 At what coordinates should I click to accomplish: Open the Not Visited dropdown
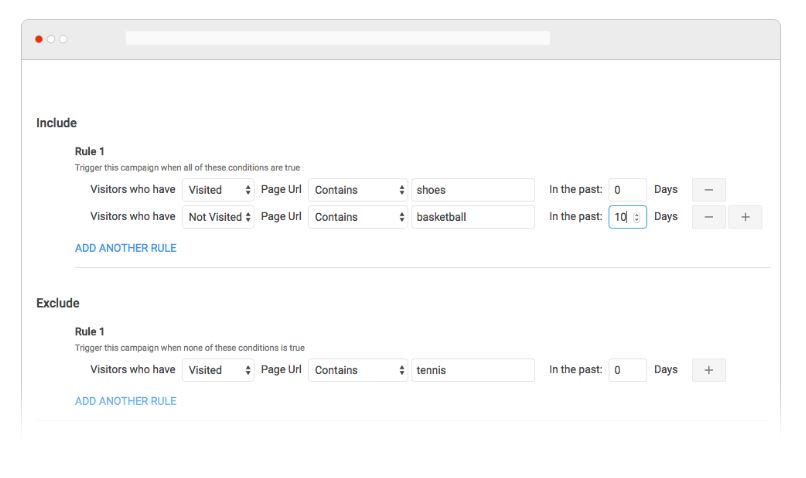pyautogui.click(x=218, y=217)
